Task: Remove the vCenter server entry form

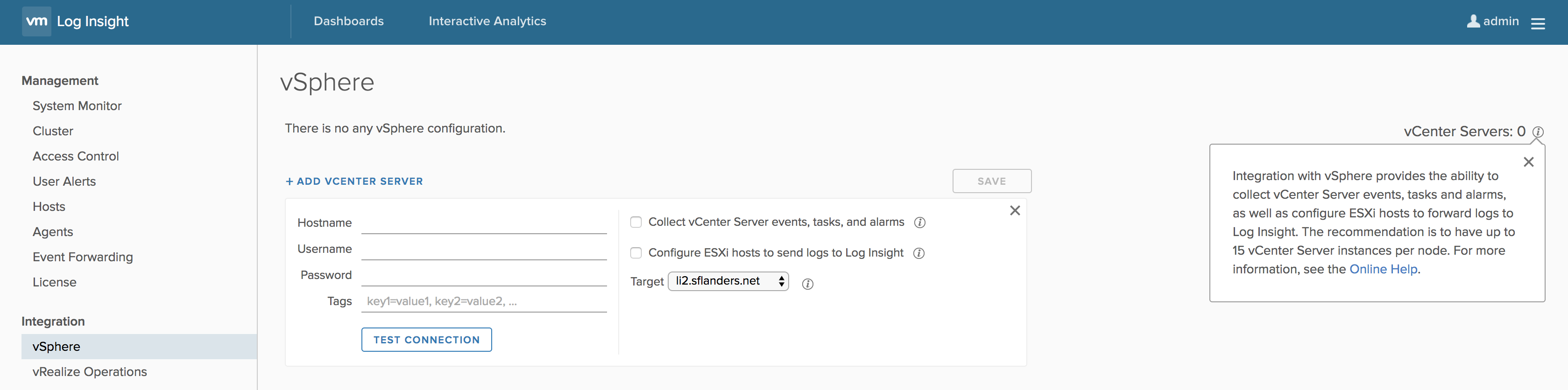Action: click(1015, 210)
